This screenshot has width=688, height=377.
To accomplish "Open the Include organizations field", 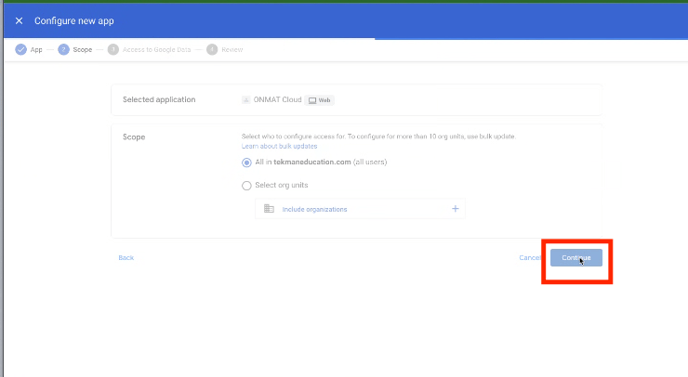I will click(x=360, y=209).
